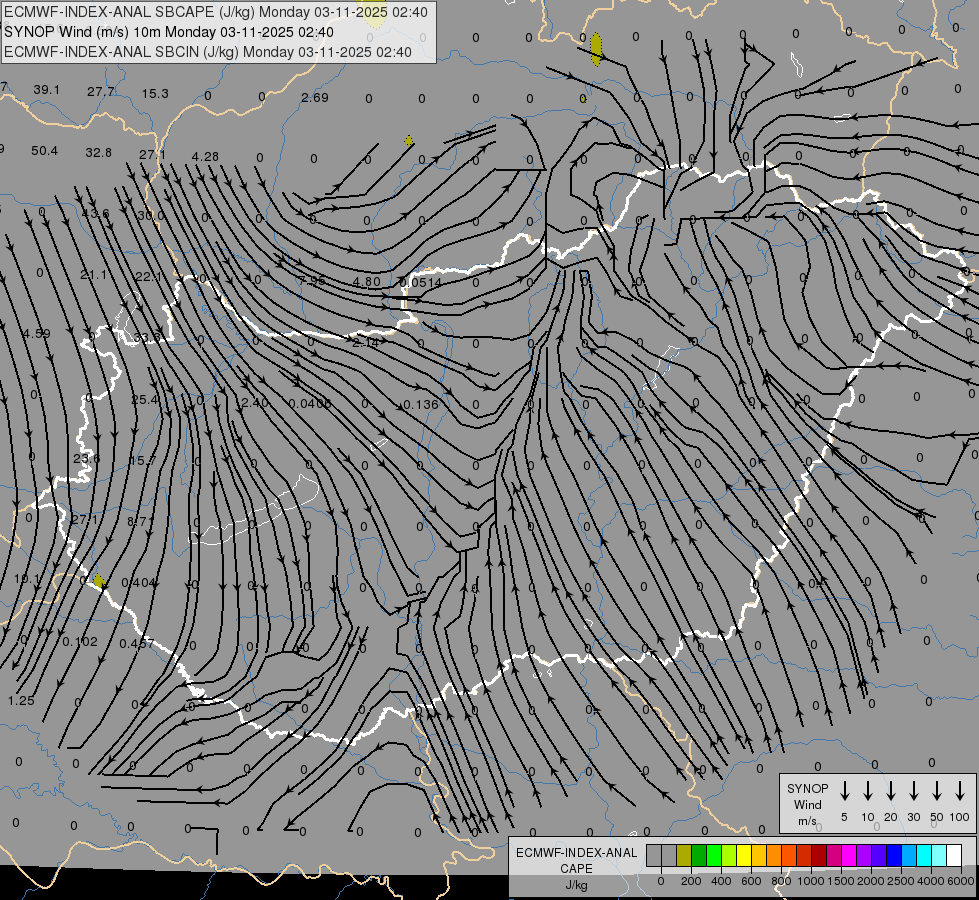
Task: Pick the dark green CAPE legend swatch
Action: tap(699, 855)
